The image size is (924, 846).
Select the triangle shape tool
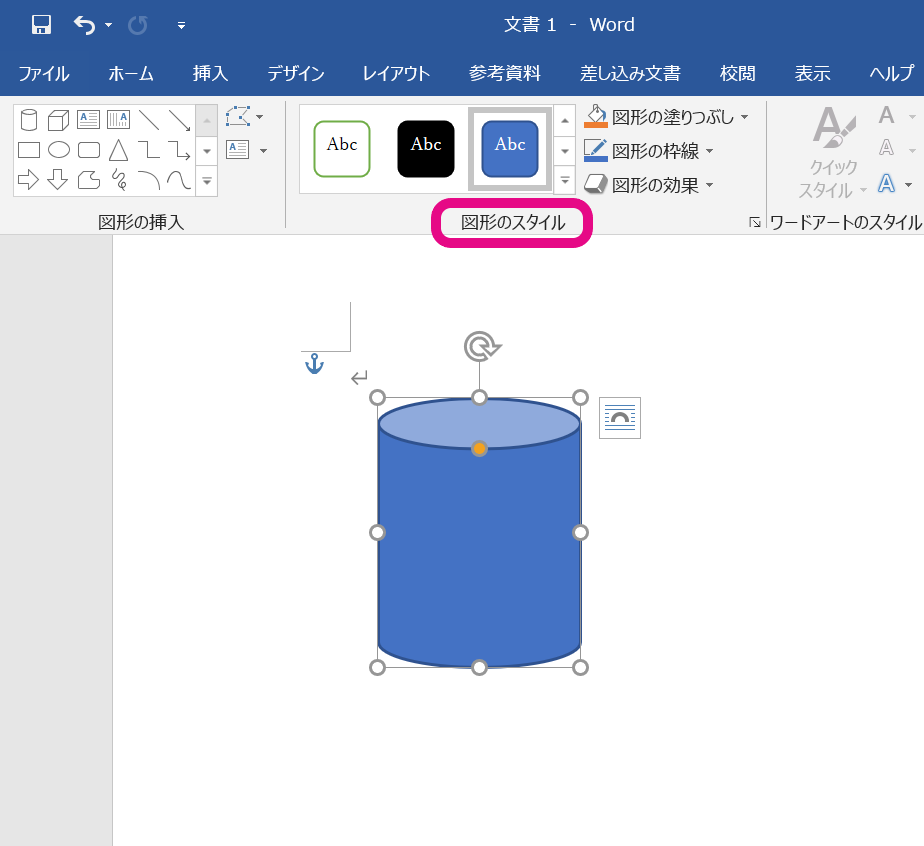(118, 150)
